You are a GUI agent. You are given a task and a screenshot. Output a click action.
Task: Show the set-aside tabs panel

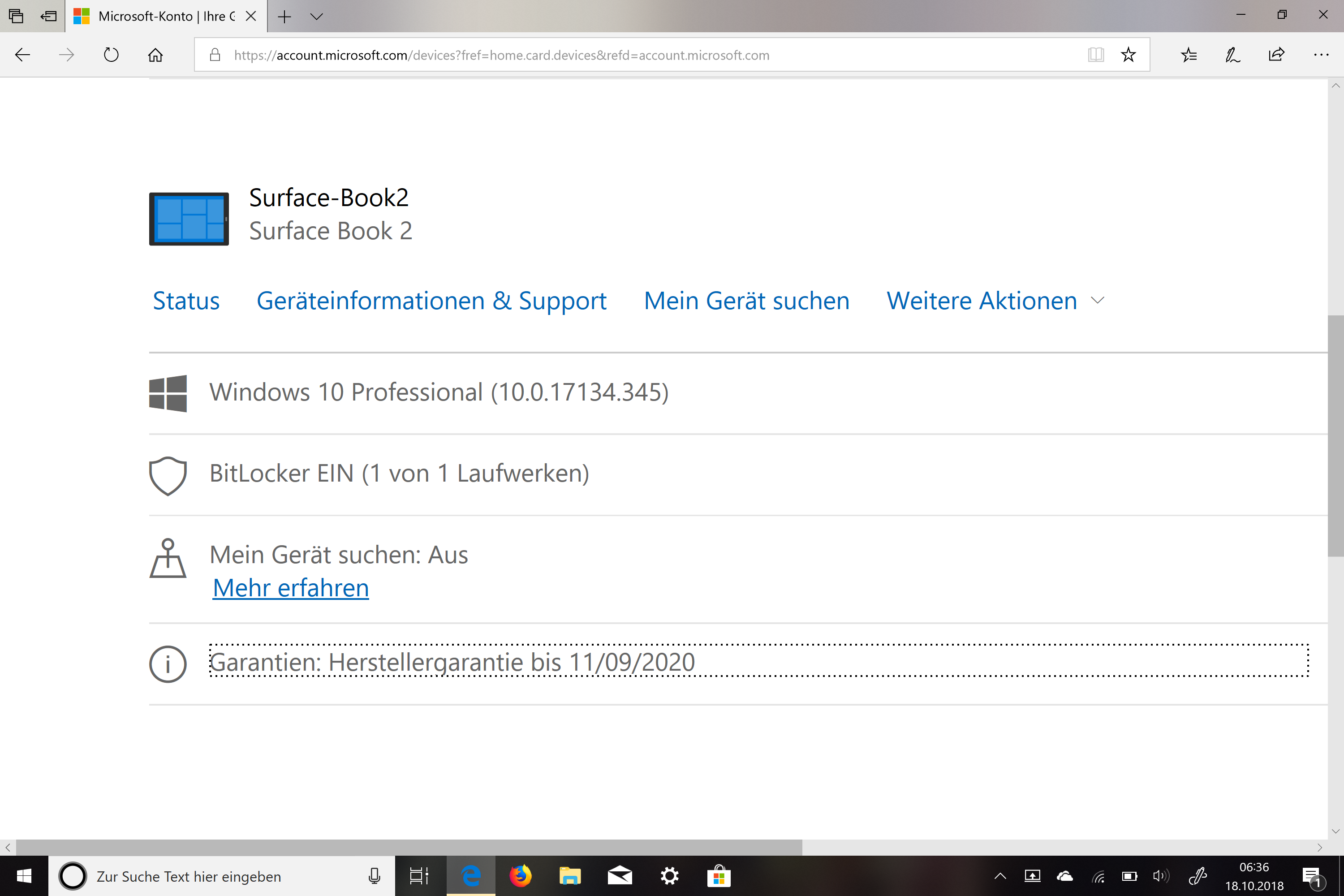16,16
